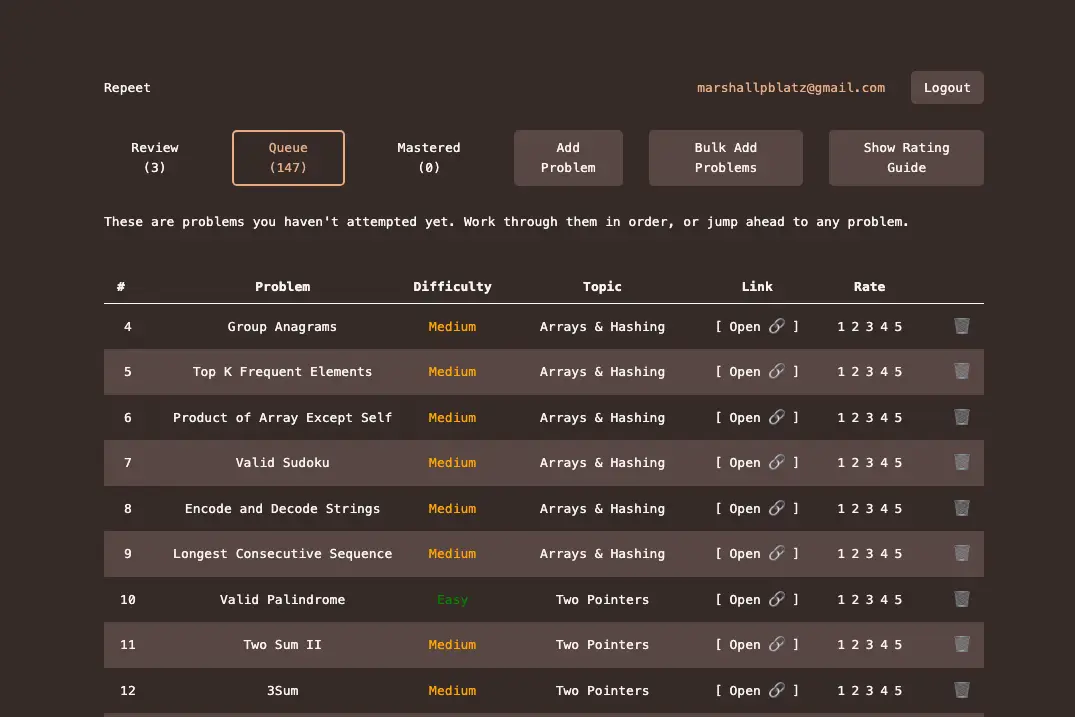
Task: Click the Add Problem button
Action: [x=568, y=158]
